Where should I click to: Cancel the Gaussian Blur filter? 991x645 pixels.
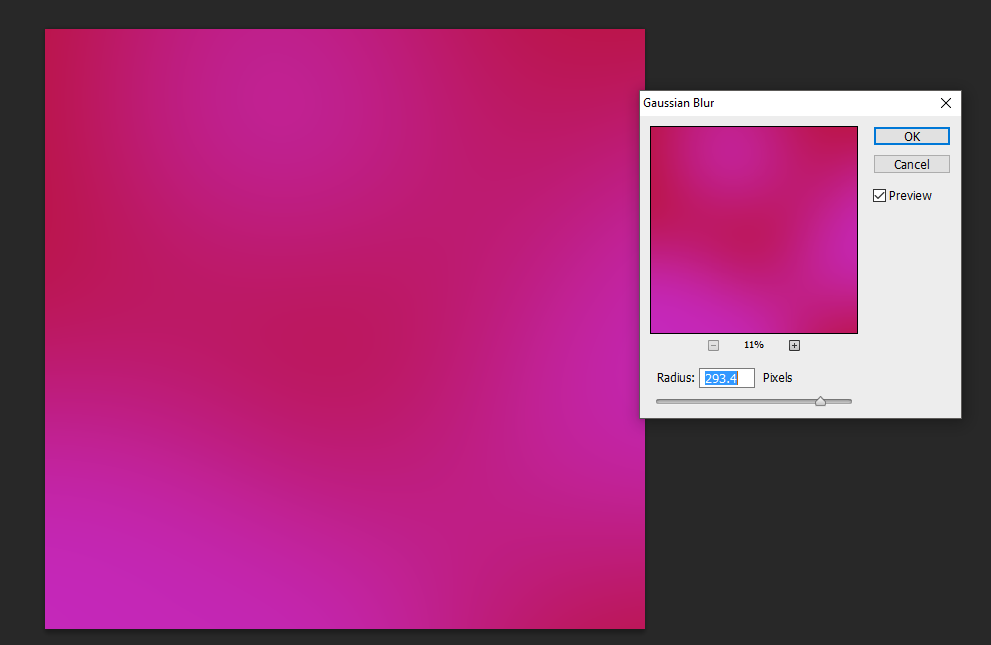pos(911,164)
